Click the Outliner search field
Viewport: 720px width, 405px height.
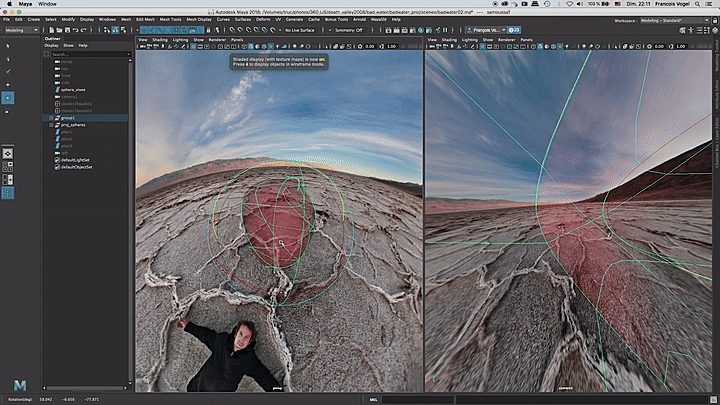point(88,53)
